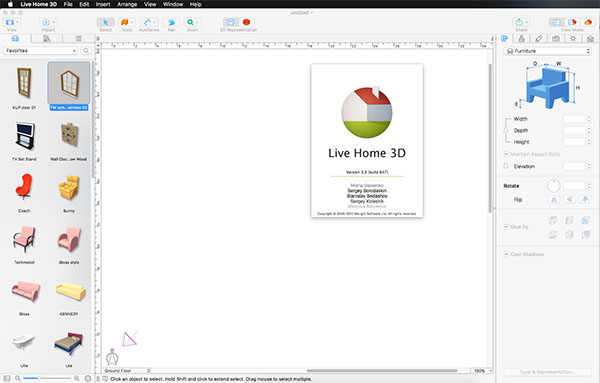Click the Elevation stepper arrows

coord(589,166)
